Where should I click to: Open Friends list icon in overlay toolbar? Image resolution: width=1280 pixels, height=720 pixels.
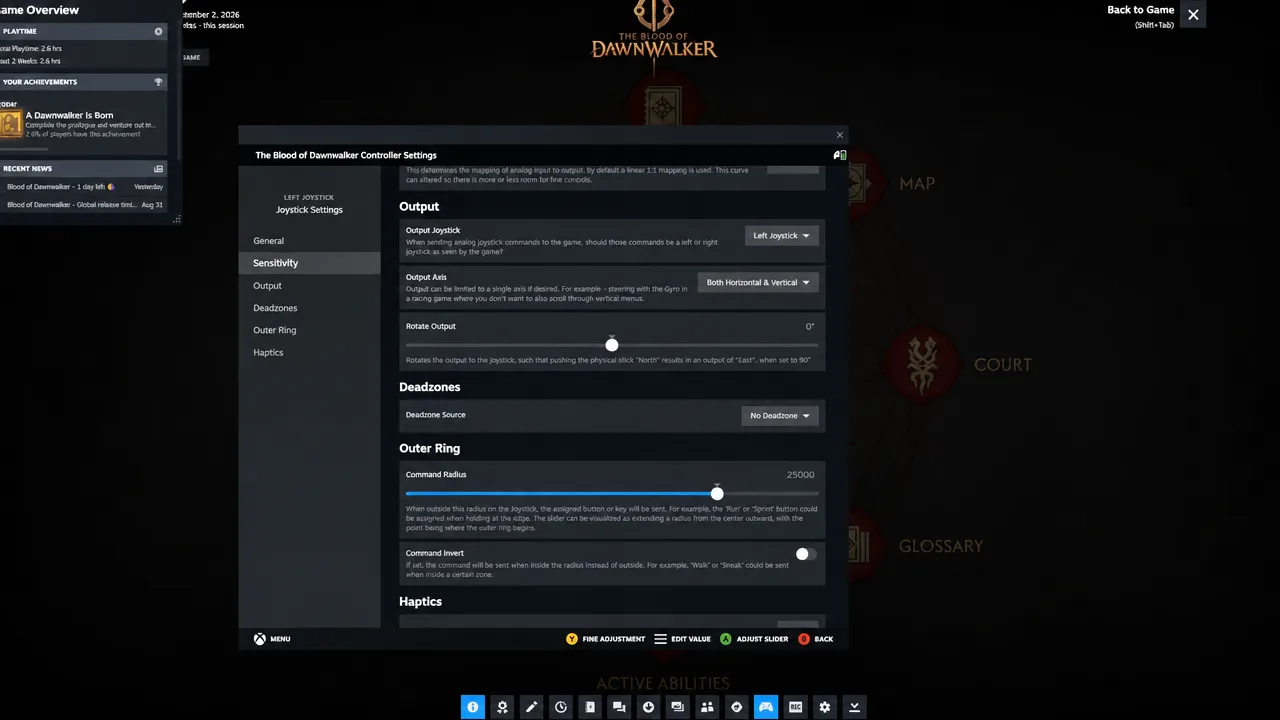click(707, 707)
